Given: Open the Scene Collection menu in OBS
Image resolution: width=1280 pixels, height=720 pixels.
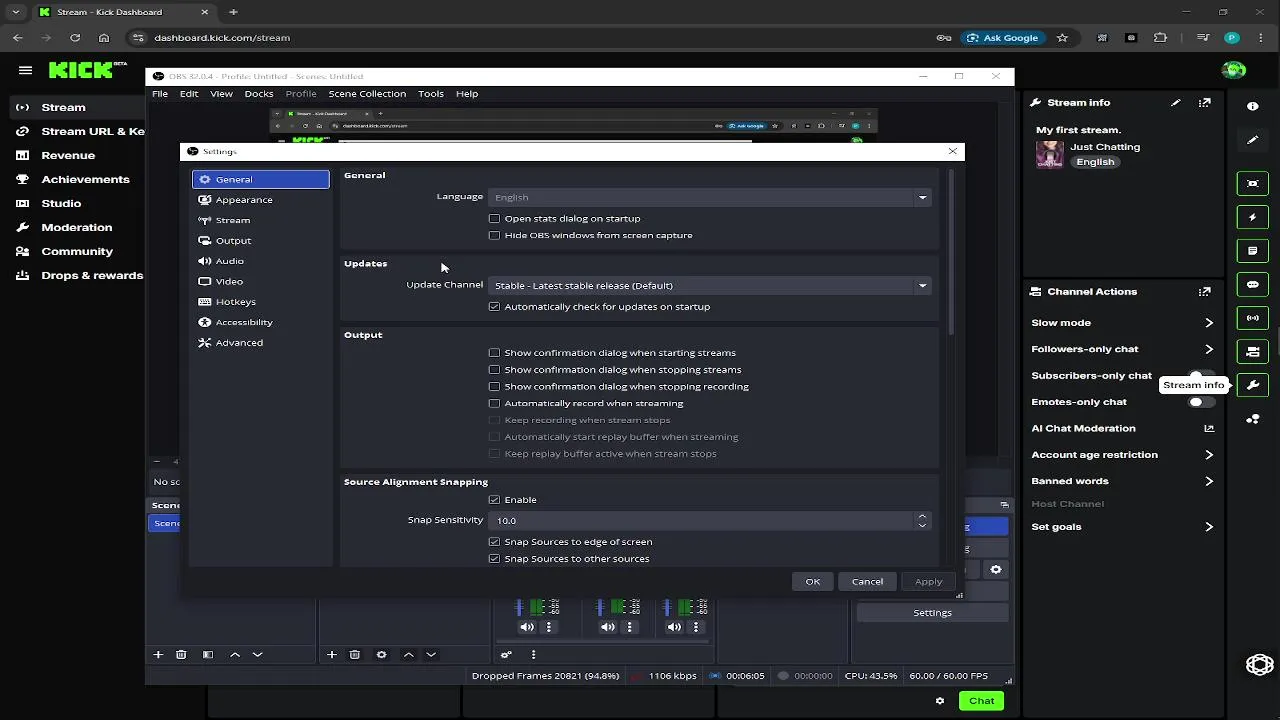Looking at the screenshot, I should (367, 94).
